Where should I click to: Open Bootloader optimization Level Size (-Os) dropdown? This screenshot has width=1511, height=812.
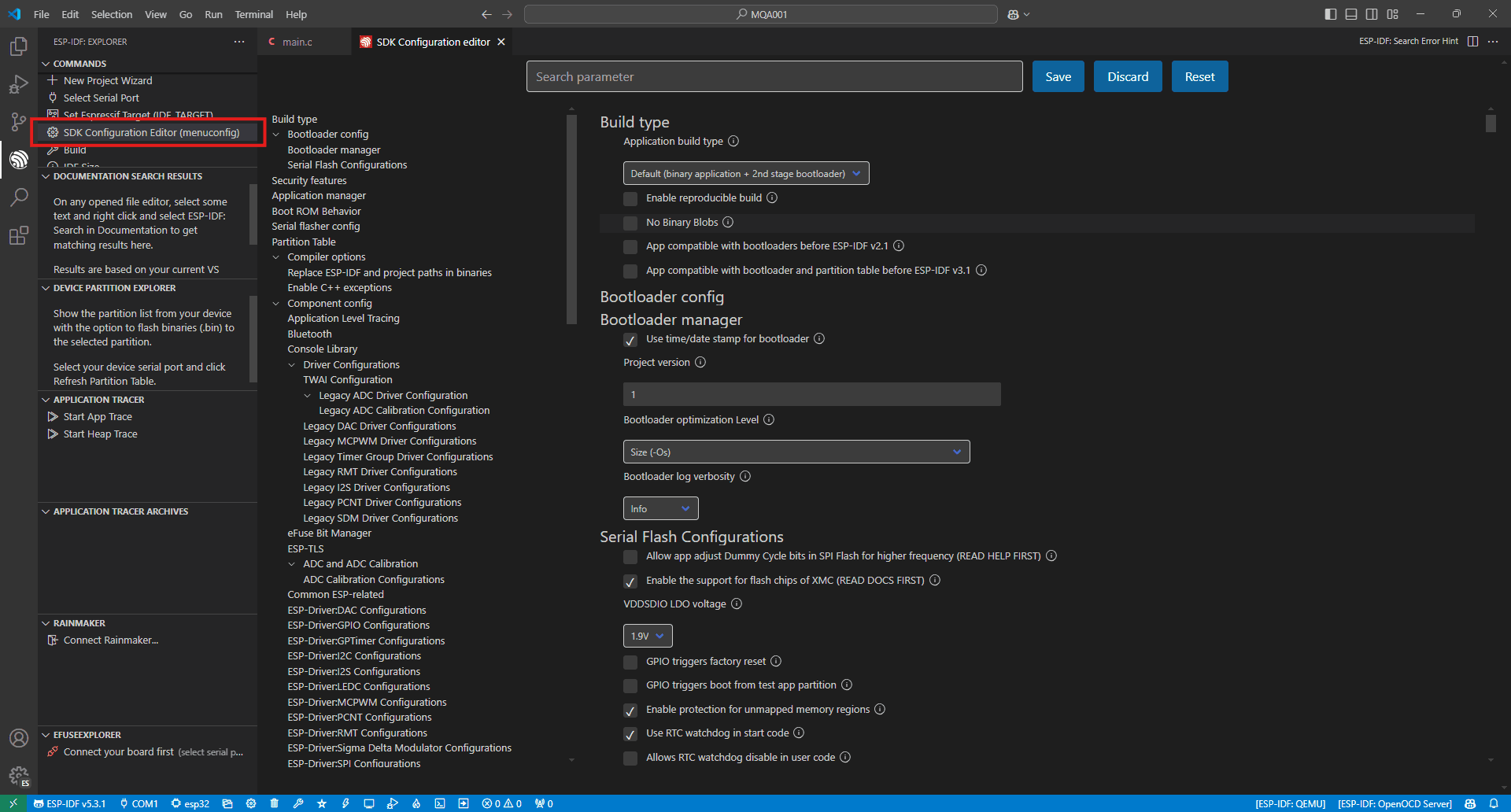[796, 452]
